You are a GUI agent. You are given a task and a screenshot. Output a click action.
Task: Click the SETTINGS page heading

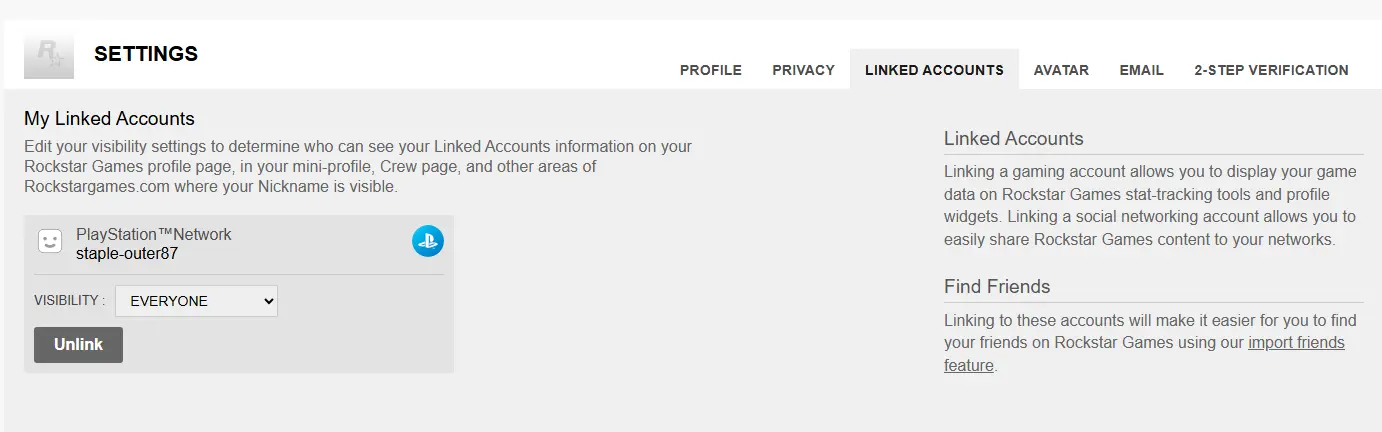pyautogui.click(x=146, y=54)
